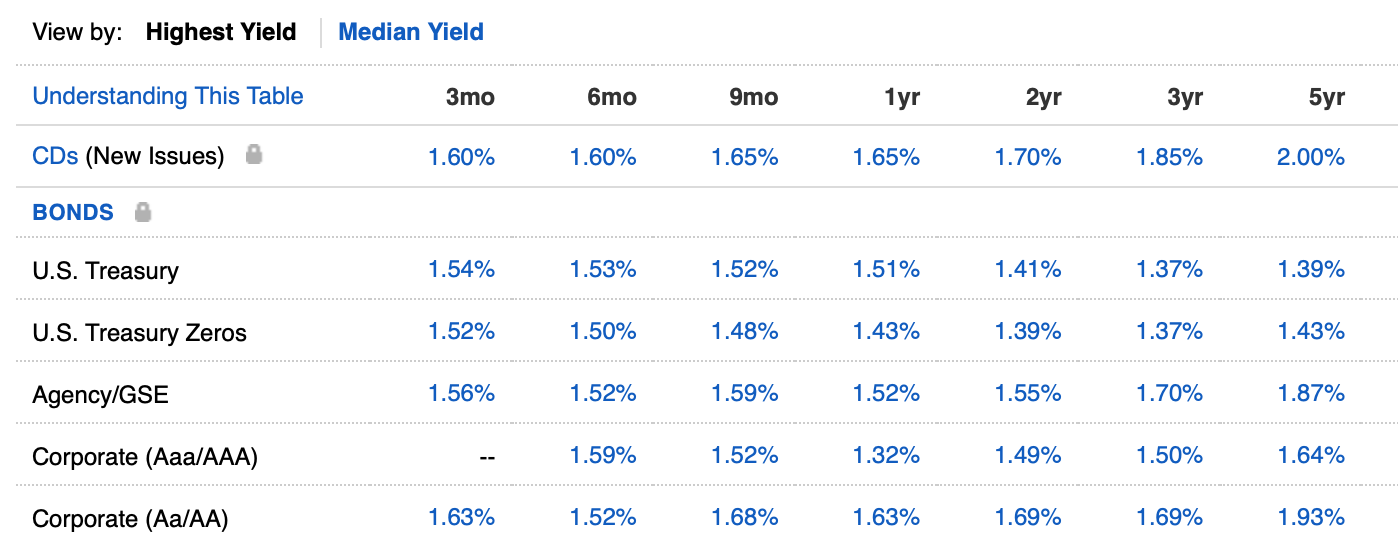Viewport: 1398px width, 542px height.
Task: Click Corporate (Aaa/AAA) 1yr yield 1.32%
Action: (886, 455)
